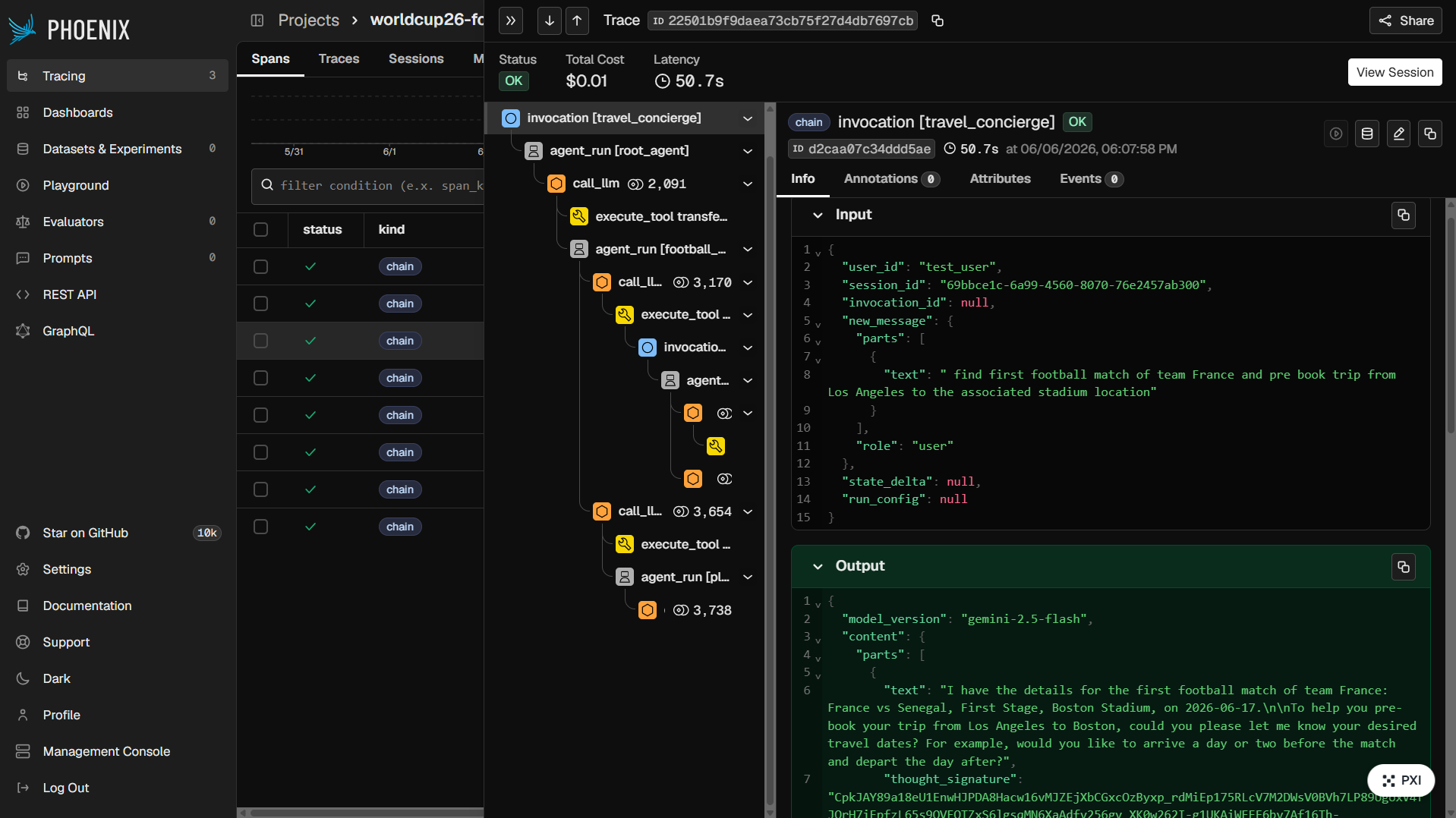This screenshot has width=1456, height=818.
Task: Open the Sessions tab
Action: pyautogui.click(x=416, y=59)
